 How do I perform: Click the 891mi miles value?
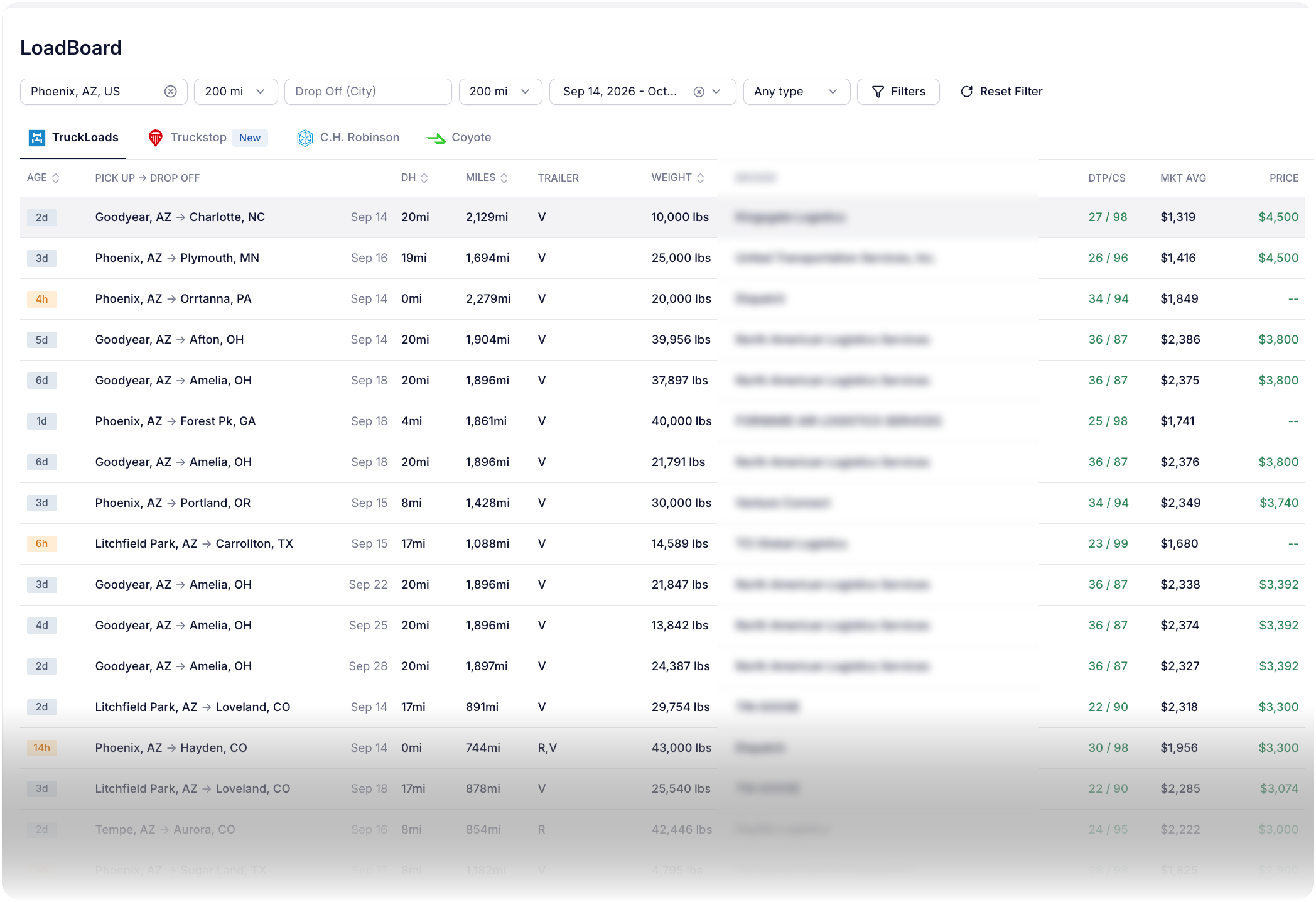(482, 707)
